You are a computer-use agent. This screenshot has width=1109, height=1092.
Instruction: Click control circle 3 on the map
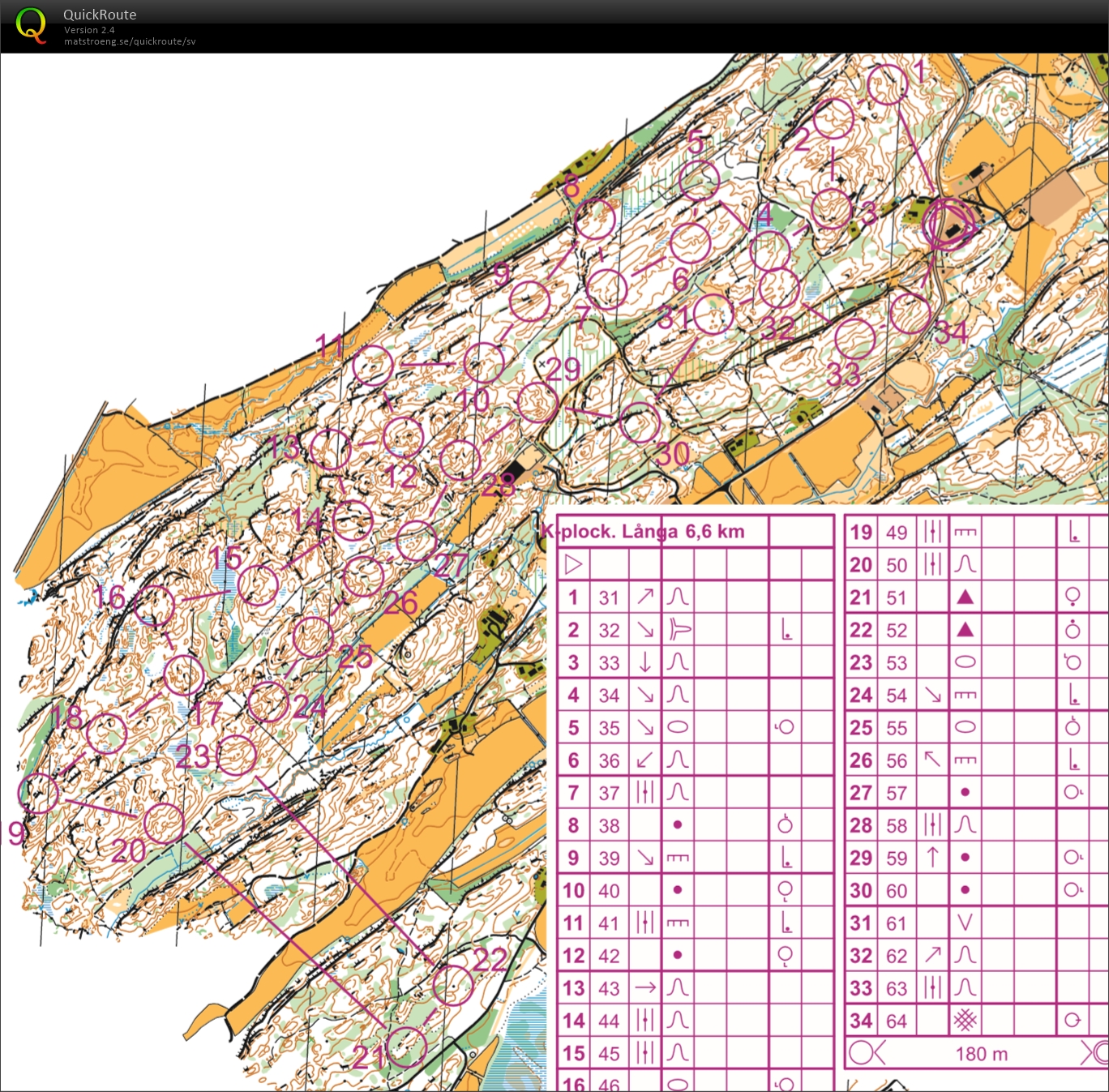(x=832, y=208)
